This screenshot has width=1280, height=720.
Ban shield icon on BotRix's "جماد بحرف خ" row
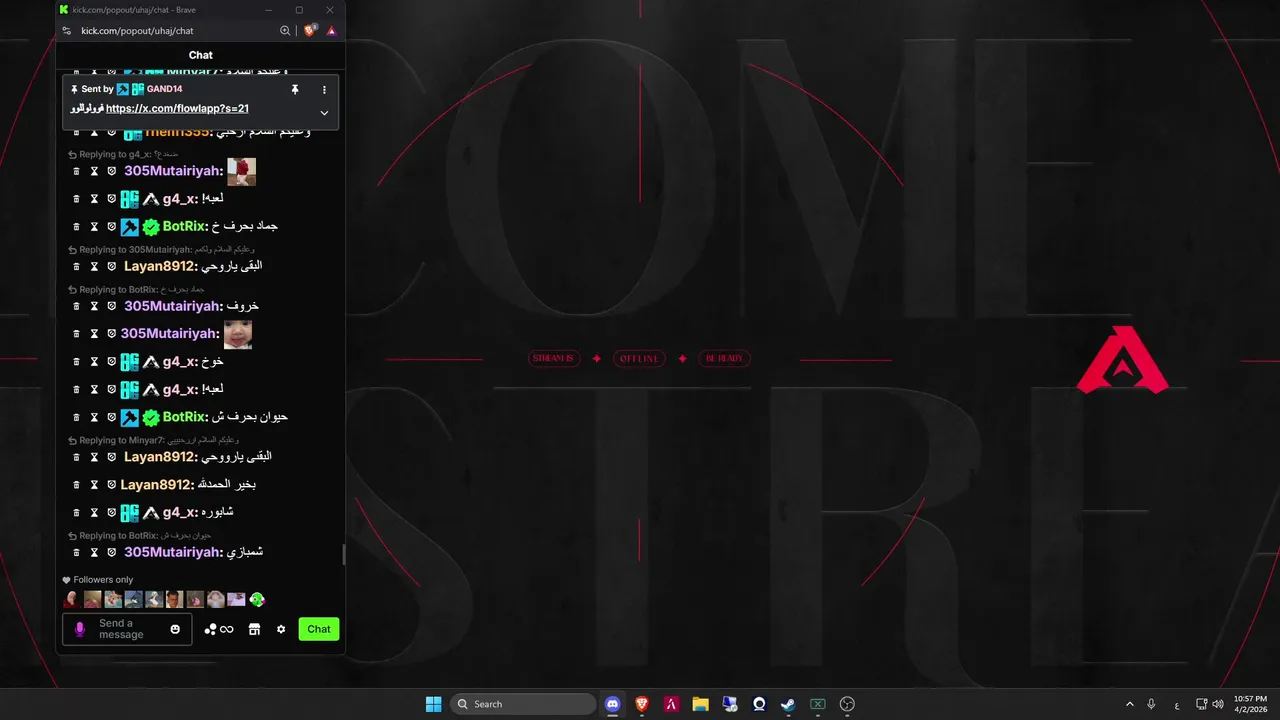(x=112, y=227)
